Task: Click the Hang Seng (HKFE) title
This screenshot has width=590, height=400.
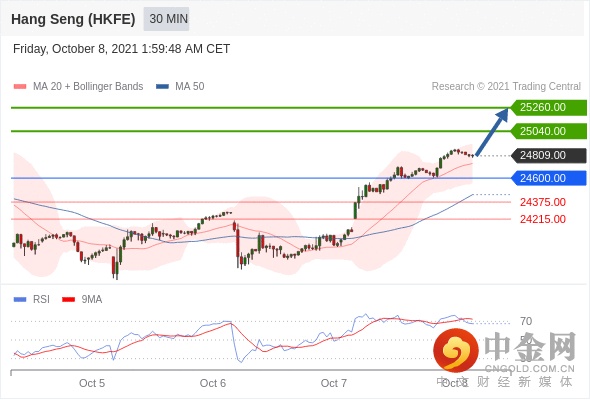Action: click(73, 19)
